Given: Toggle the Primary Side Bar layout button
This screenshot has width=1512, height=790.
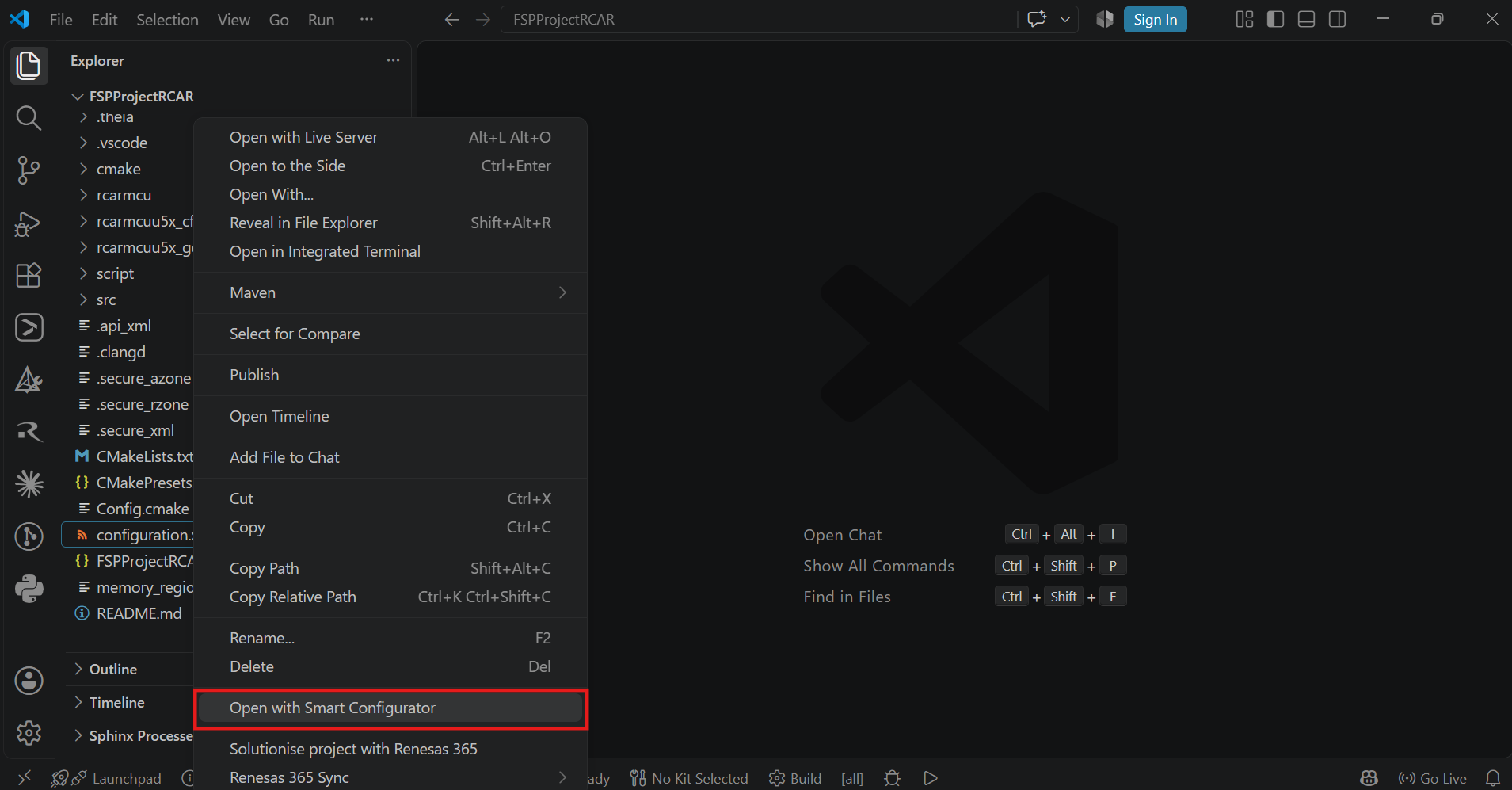Looking at the screenshot, I should tap(1275, 20).
